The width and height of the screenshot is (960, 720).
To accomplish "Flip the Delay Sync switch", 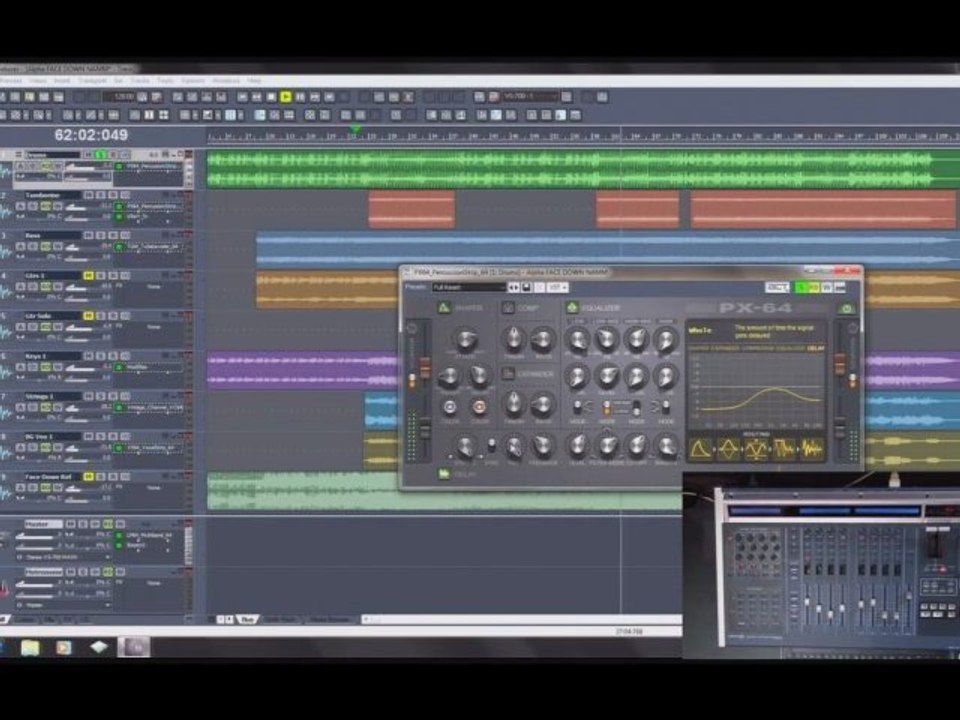I will pyautogui.click(x=491, y=445).
